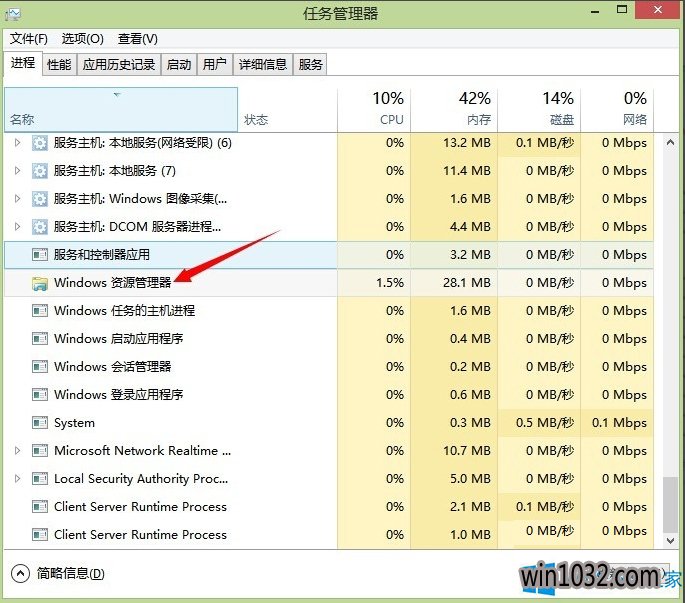The image size is (685, 603).
Task: Expand 服务主机: 本地服务(网络受限) (6) group
Action: click(17, 143)
